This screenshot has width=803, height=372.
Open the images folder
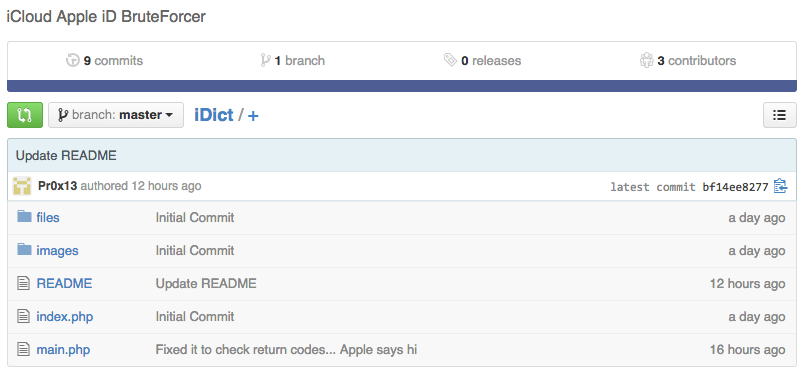[57, 251]
